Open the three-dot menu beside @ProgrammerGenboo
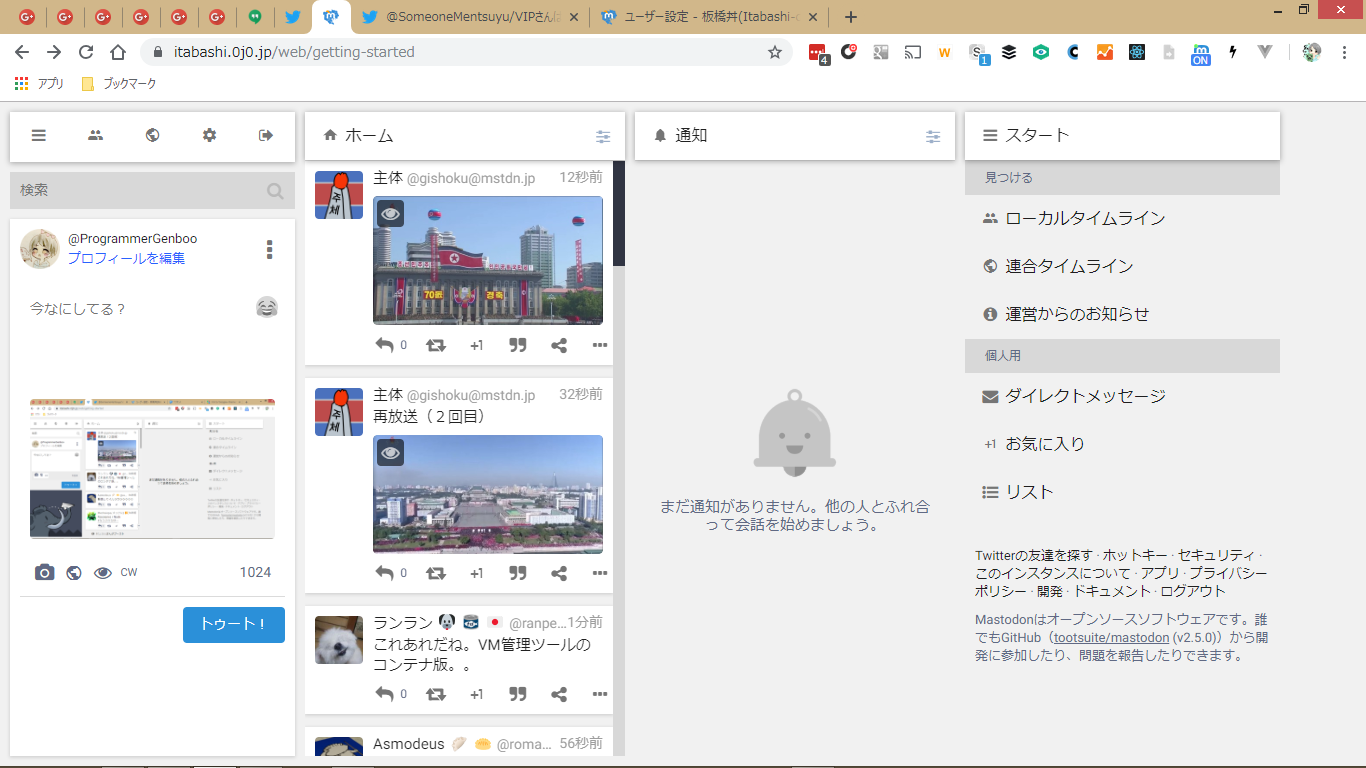This screenshot has width=1366, height=768. (x=269, y=249)
